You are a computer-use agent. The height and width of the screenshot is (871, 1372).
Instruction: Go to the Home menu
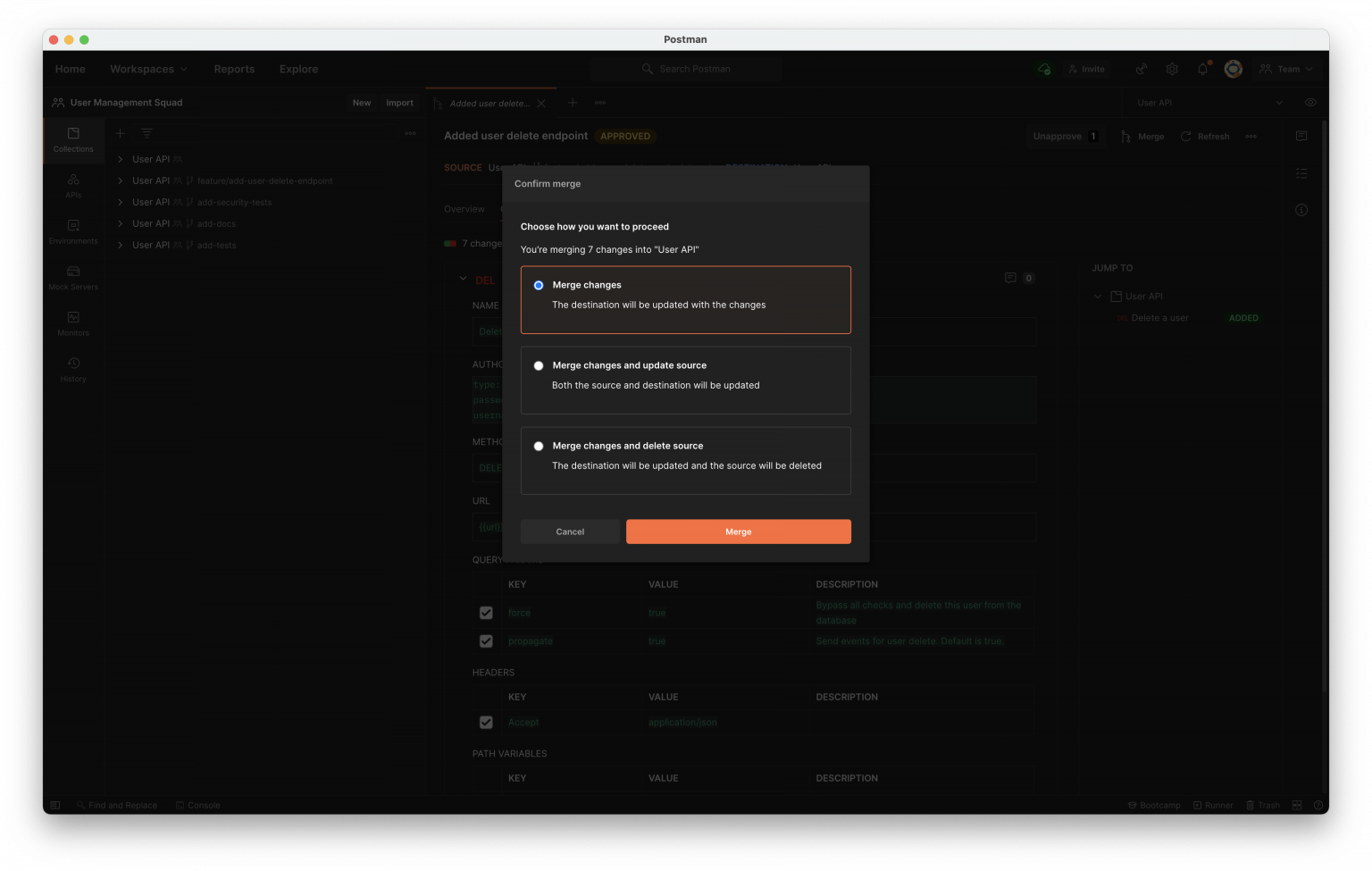(x=71, y=69)
